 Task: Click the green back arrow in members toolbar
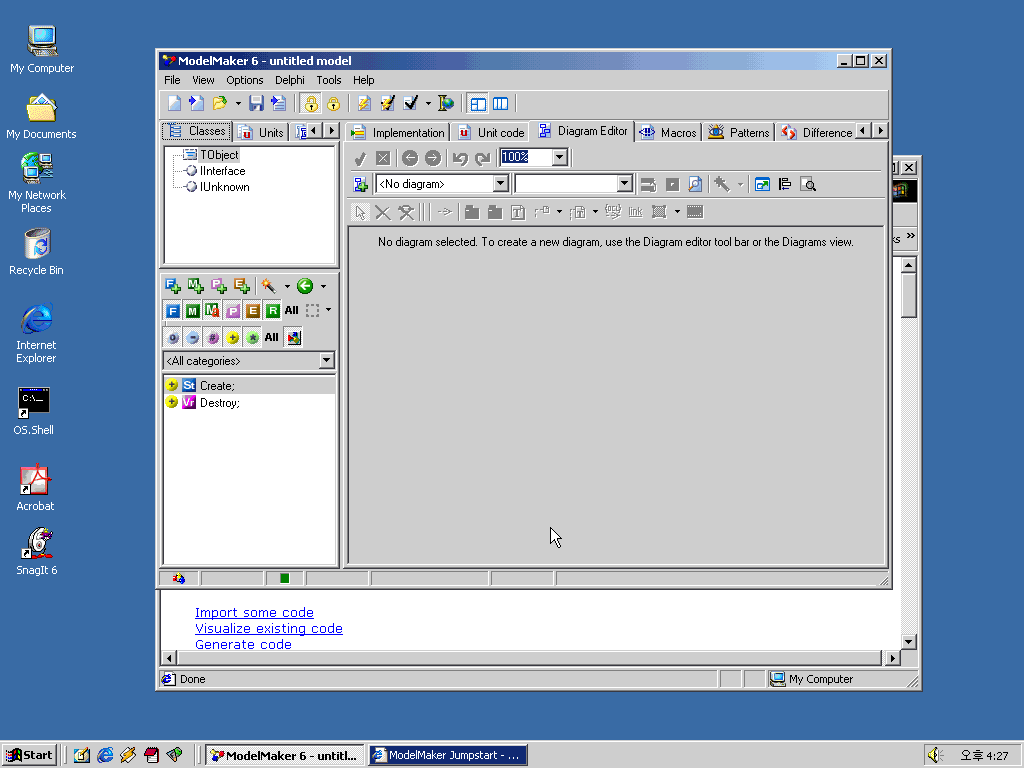click(x=305, y=286)
